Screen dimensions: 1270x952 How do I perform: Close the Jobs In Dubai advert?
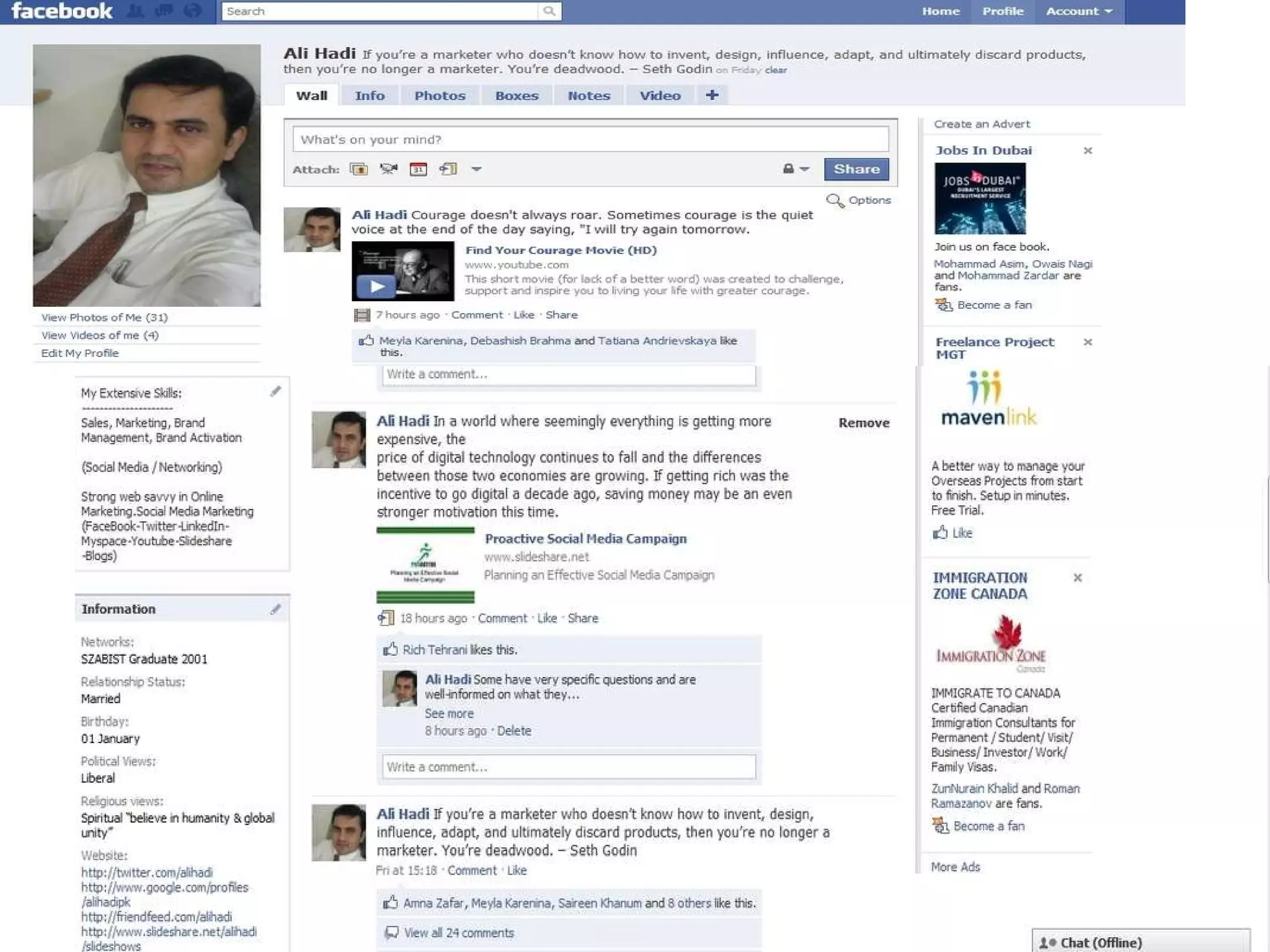pos(1088,151)
